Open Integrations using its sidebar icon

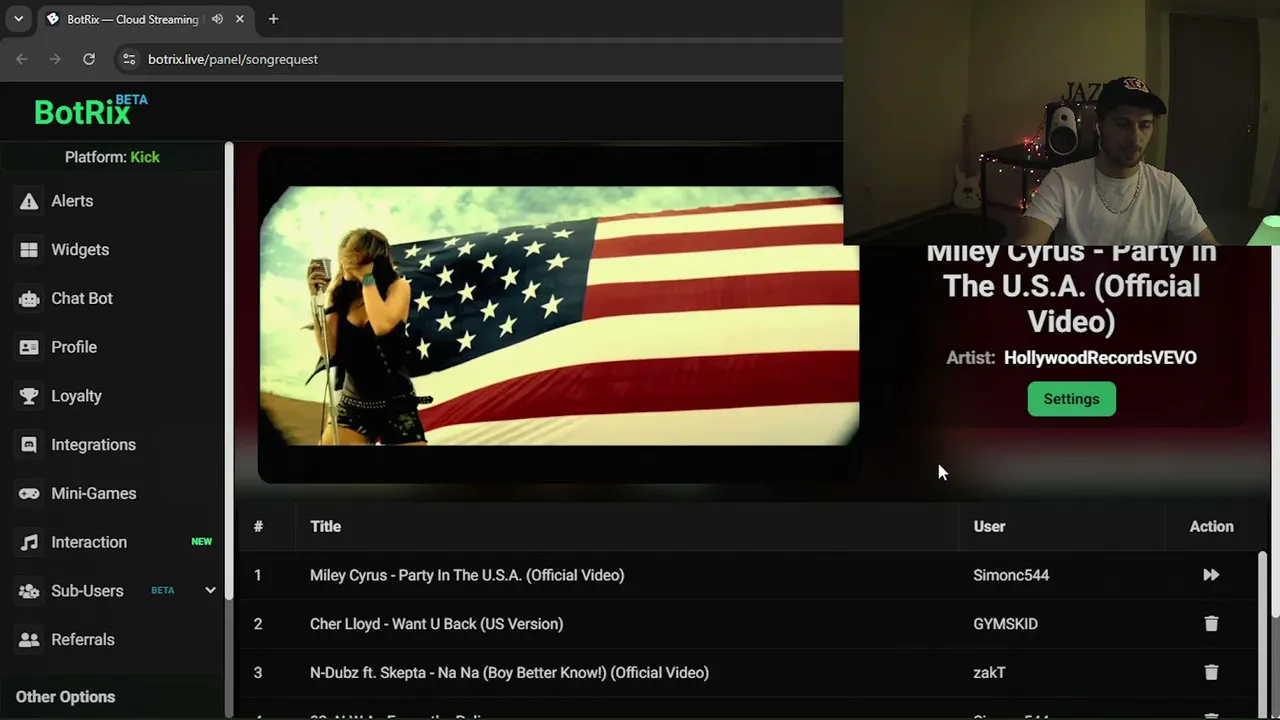point(29,445)
